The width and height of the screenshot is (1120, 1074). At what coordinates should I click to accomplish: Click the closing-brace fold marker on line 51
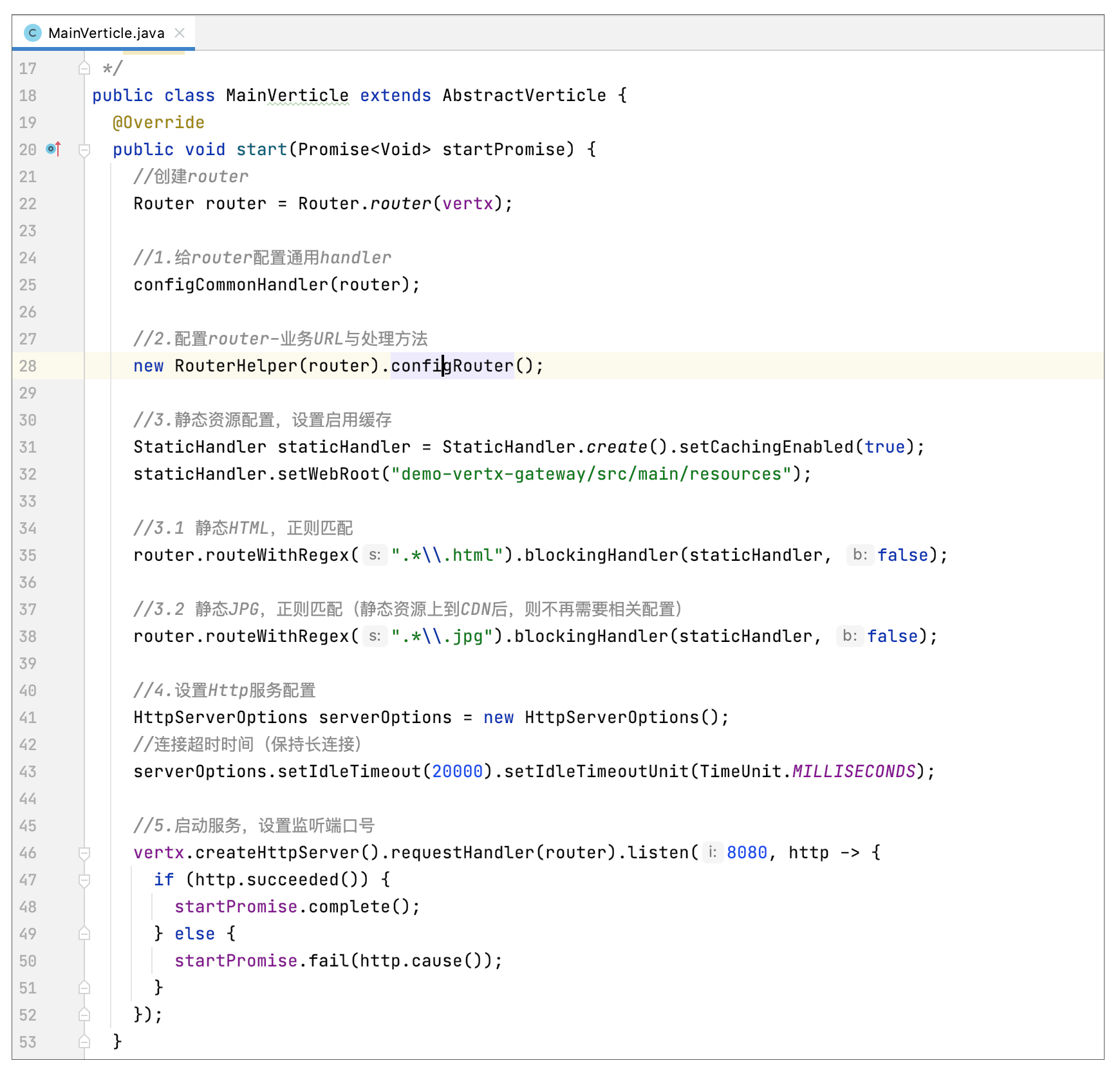click(x=84, y=988)
